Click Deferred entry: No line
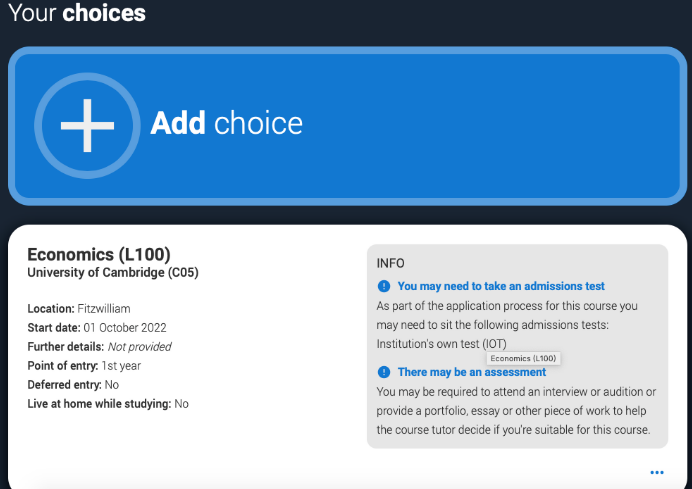Image resolution: width=692 pixels, height=489 pixels. 73,384
